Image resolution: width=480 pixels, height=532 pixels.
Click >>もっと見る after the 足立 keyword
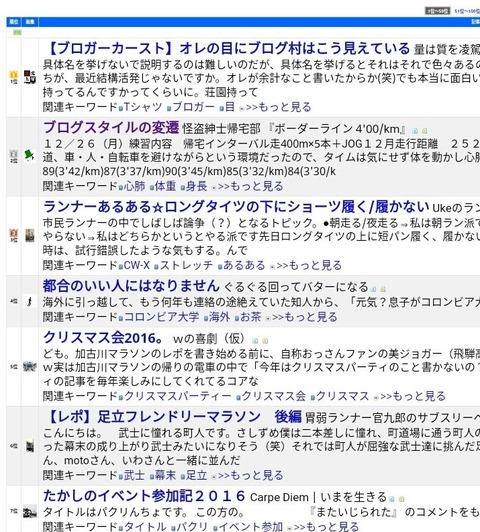click(x=250, y=475)
